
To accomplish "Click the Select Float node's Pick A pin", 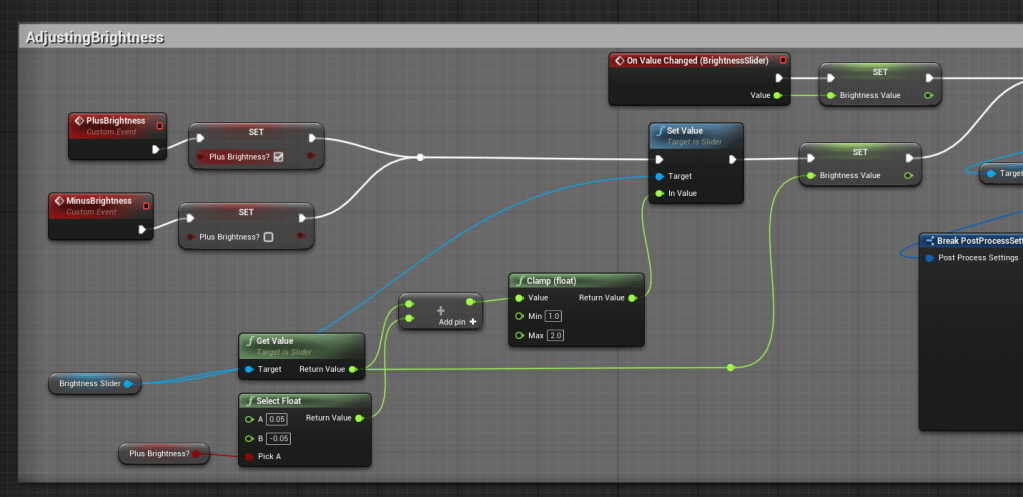I will click(247, 456).
